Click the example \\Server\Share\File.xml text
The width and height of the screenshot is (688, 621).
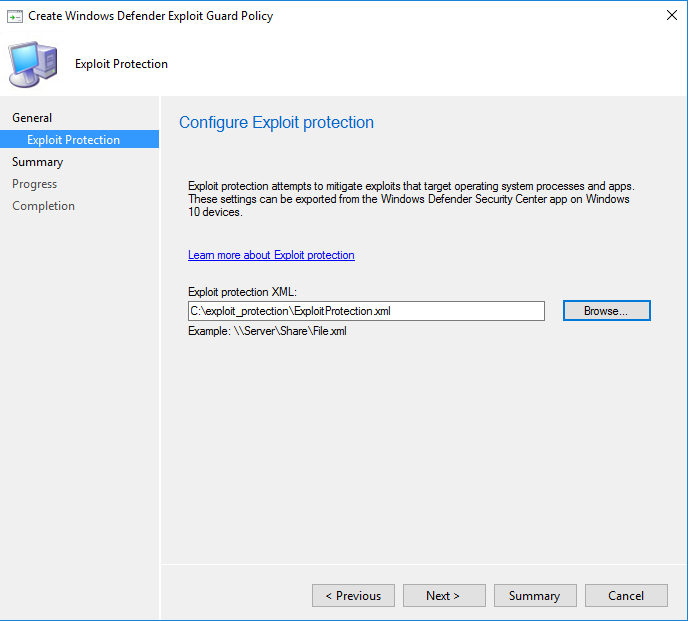267,331
